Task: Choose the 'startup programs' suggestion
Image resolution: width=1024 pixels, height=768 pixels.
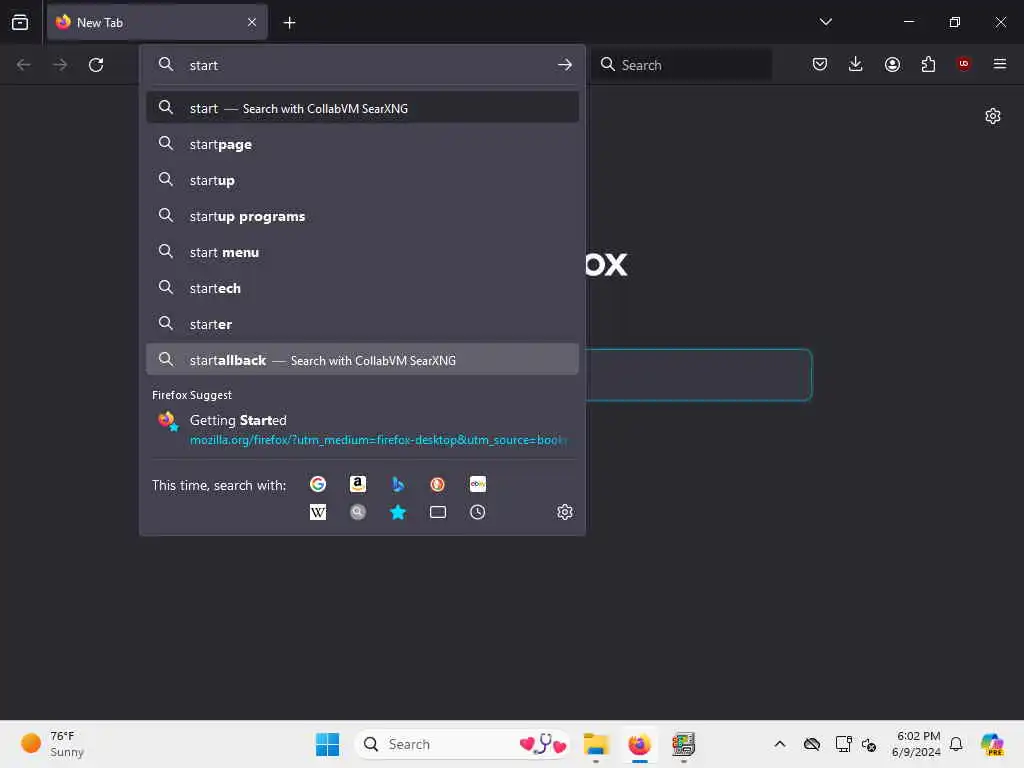Action: 362,216
